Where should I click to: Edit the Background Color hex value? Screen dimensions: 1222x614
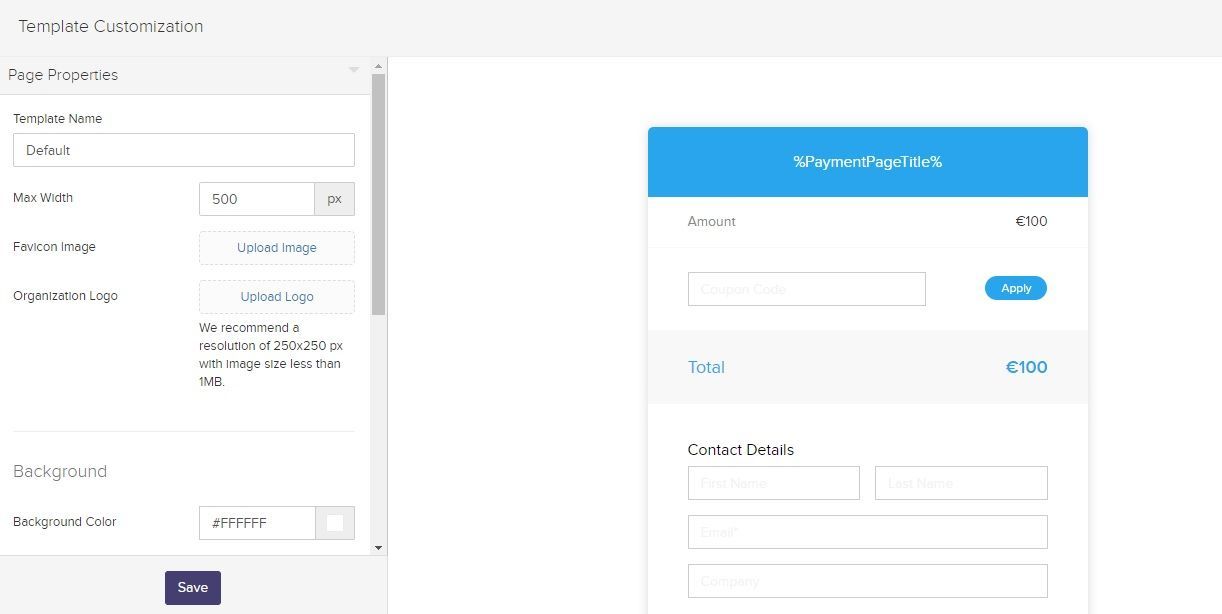(x=256, y=522)
